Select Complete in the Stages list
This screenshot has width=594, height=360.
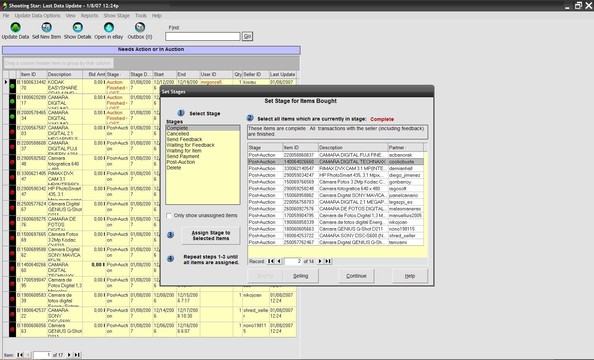coord(203,128)
